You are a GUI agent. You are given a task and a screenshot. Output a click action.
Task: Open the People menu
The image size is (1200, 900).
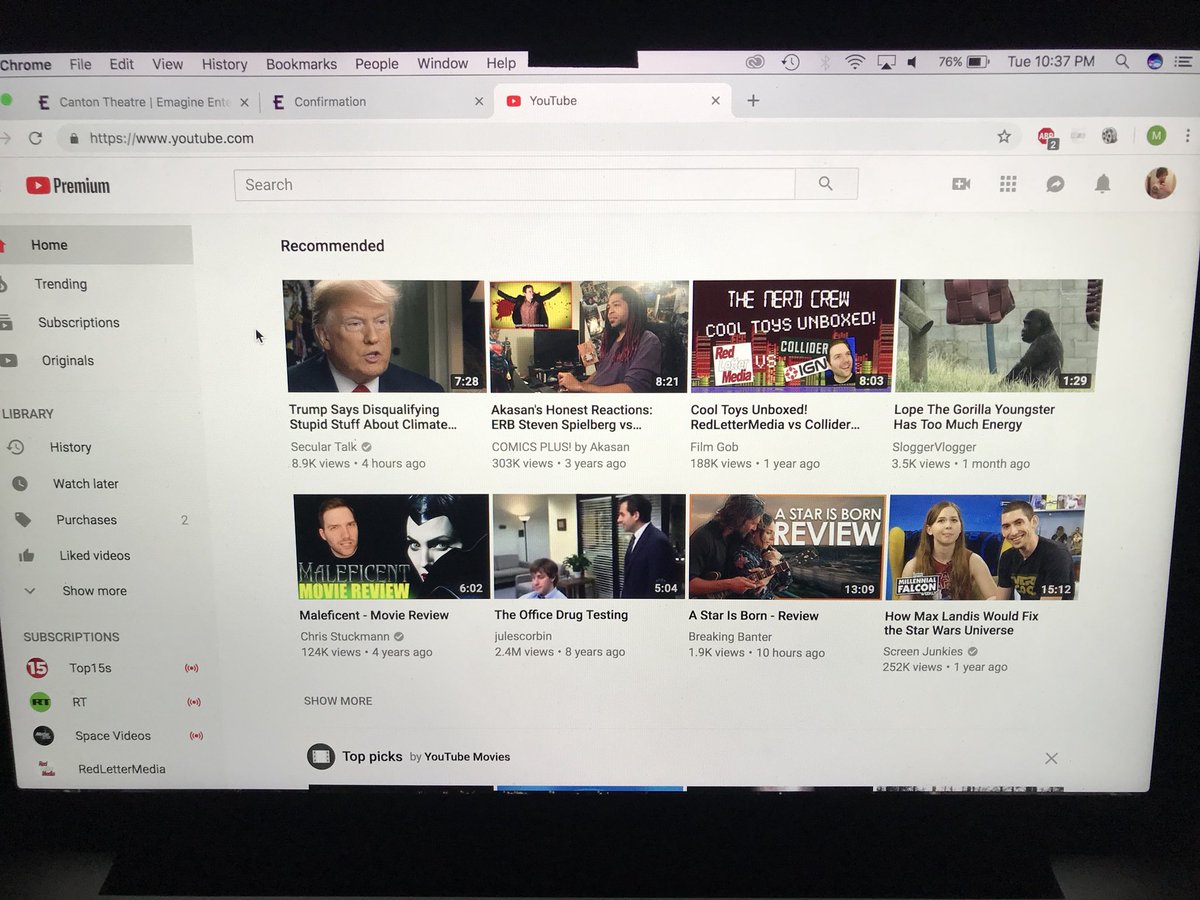coord(377,64)
